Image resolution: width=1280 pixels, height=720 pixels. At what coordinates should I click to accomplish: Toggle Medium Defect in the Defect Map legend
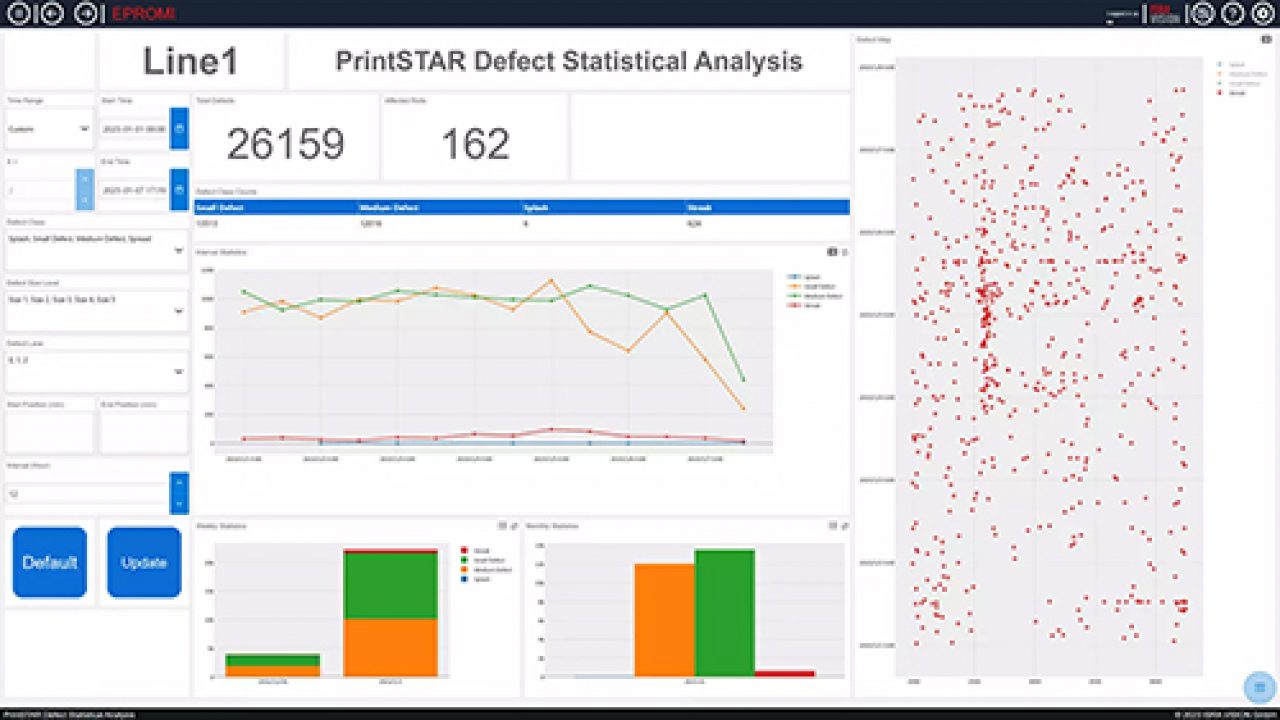pos(1238,83)
